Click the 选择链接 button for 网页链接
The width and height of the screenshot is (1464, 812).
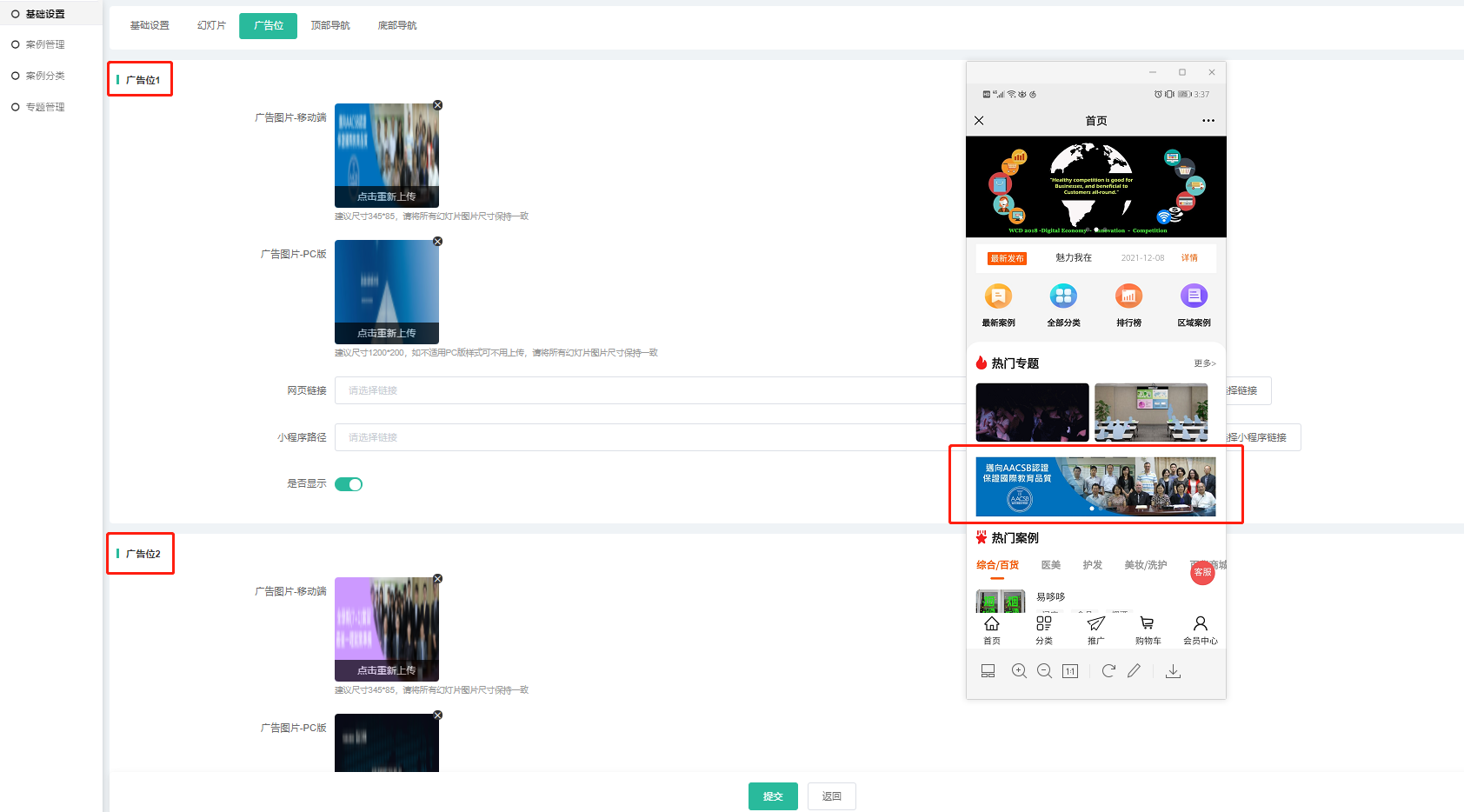point(1248,391)
